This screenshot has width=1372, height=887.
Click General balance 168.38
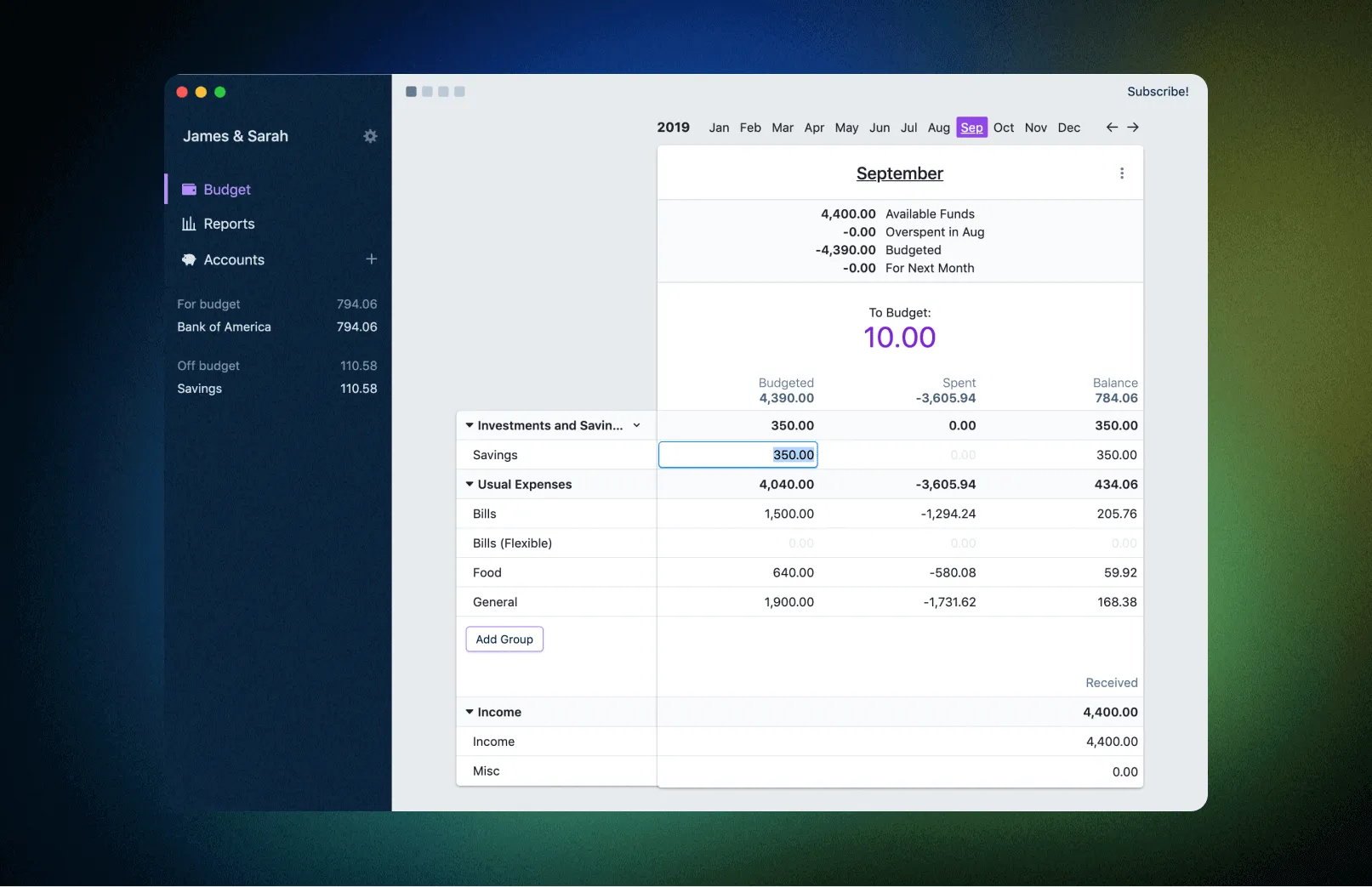coord(1117,602)
